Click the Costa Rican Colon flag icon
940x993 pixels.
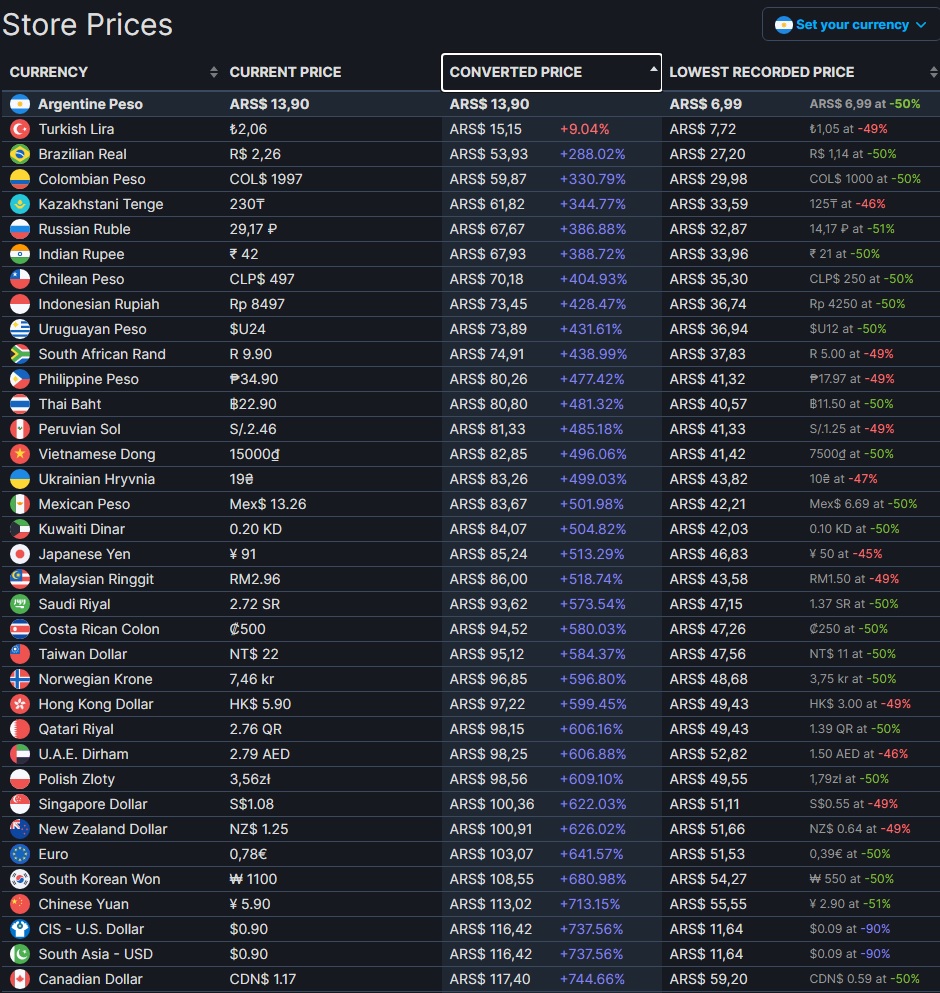pos(20,629)
